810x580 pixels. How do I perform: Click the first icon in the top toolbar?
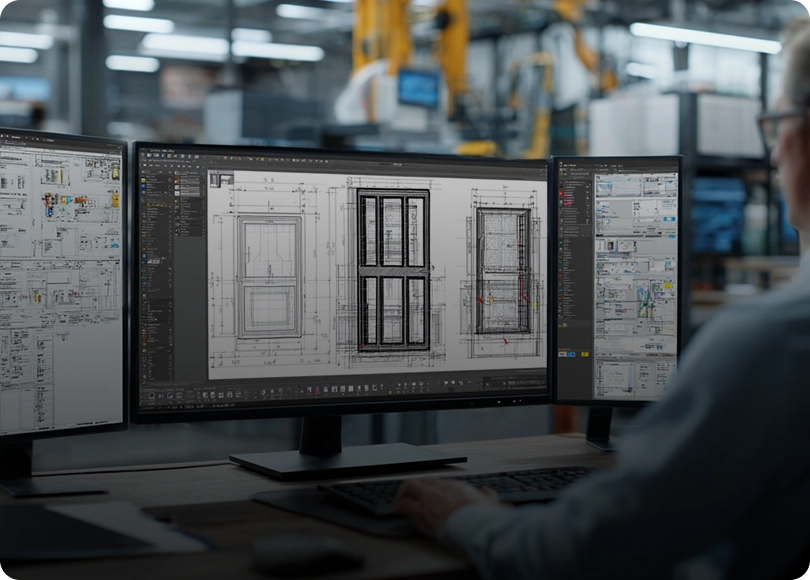pos(142,156)
